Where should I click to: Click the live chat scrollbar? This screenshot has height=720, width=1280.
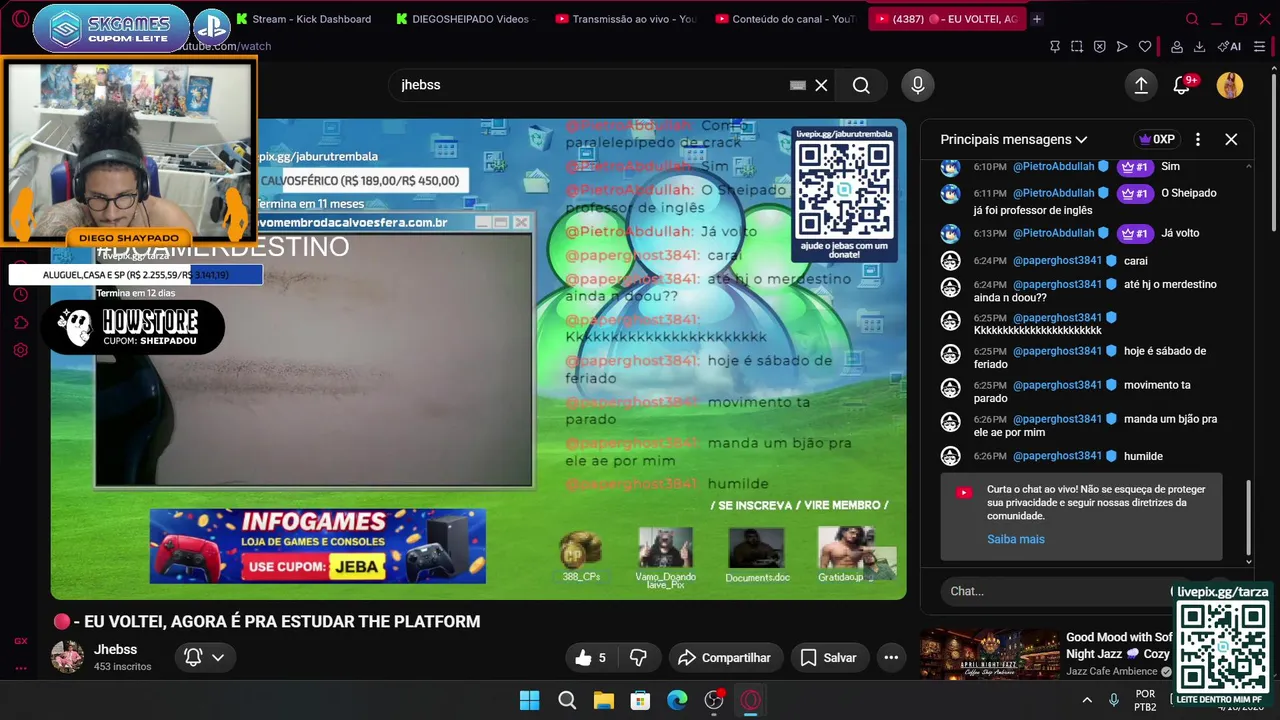pos(1248,520)
